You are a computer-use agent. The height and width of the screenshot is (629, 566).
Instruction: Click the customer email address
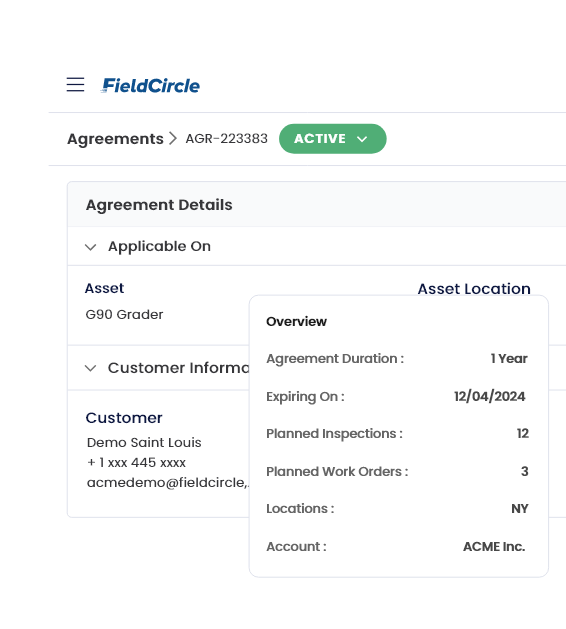[168, 482]
